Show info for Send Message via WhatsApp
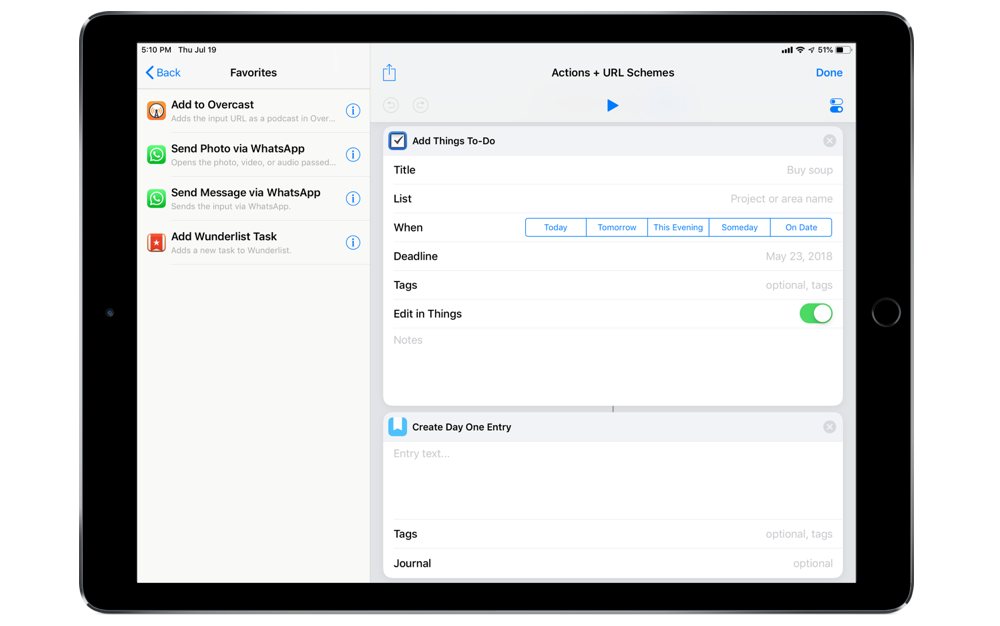This screenshot has width=1000, height=626. click(x=353, y=198)
